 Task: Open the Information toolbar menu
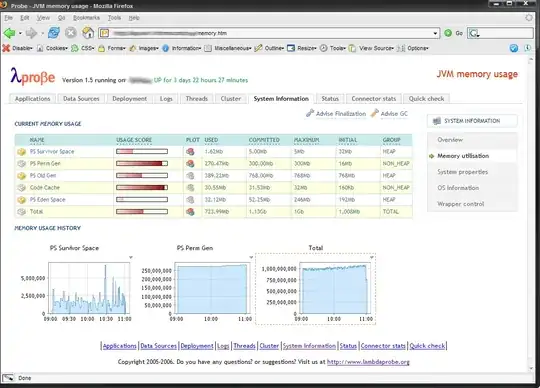tap(181, 48)
